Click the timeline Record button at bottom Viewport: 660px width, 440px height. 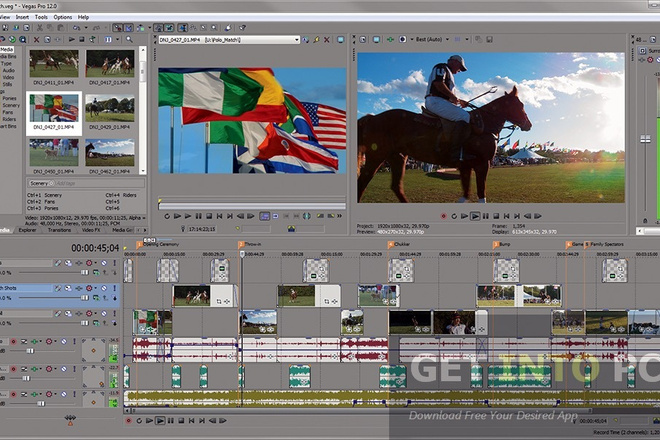128,421
